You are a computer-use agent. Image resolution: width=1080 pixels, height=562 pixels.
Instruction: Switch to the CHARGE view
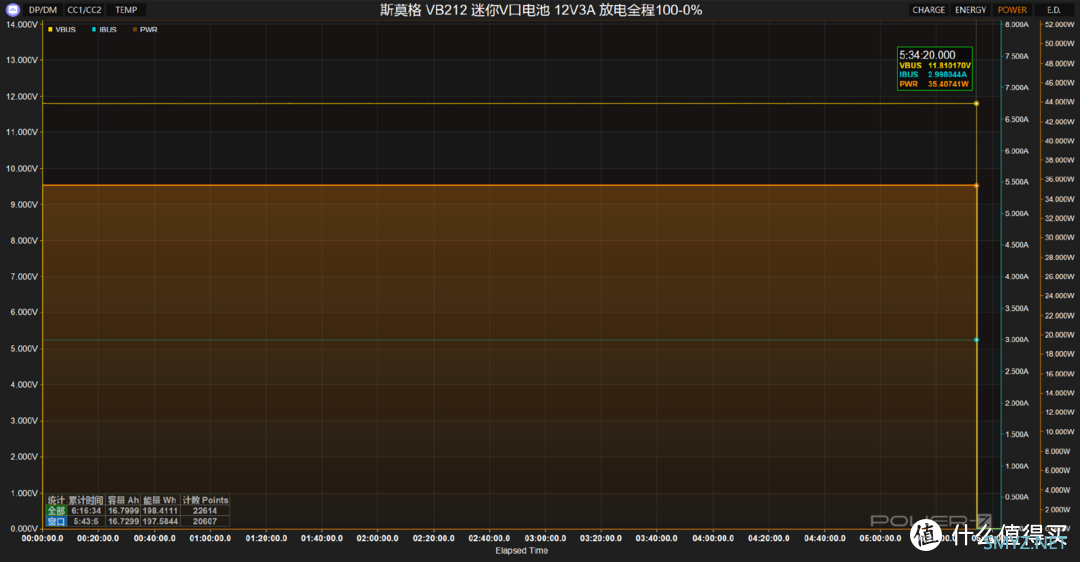pyautogui.click(x=928, y=10)
